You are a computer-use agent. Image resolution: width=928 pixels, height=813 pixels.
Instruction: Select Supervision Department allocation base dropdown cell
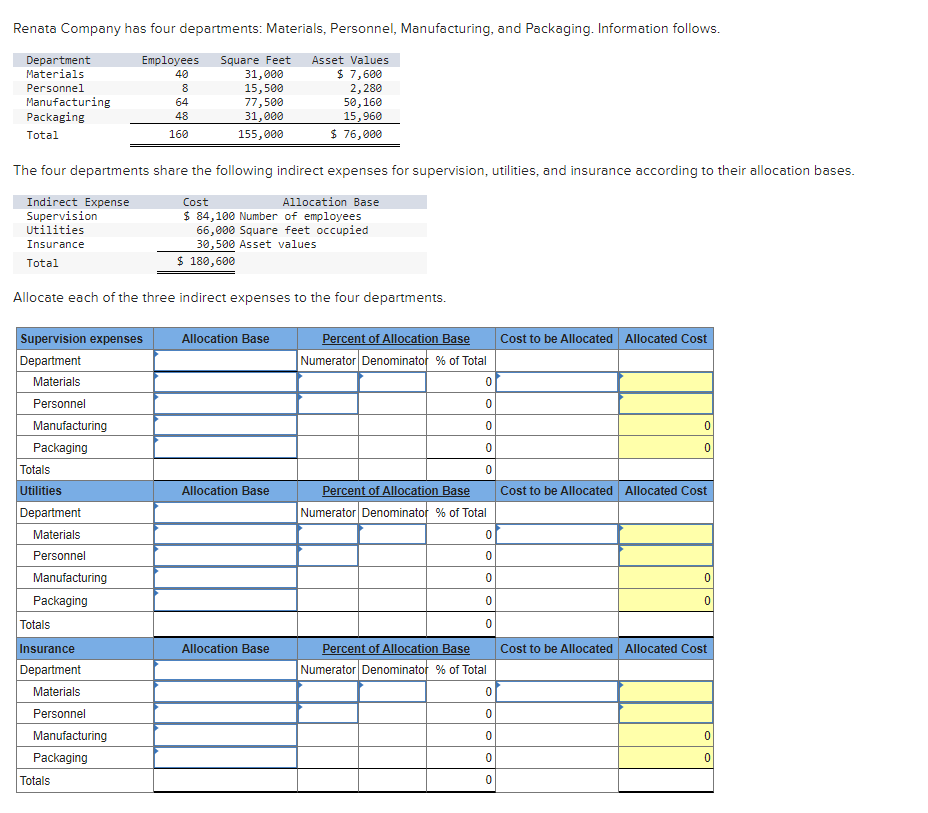point(225,360)
